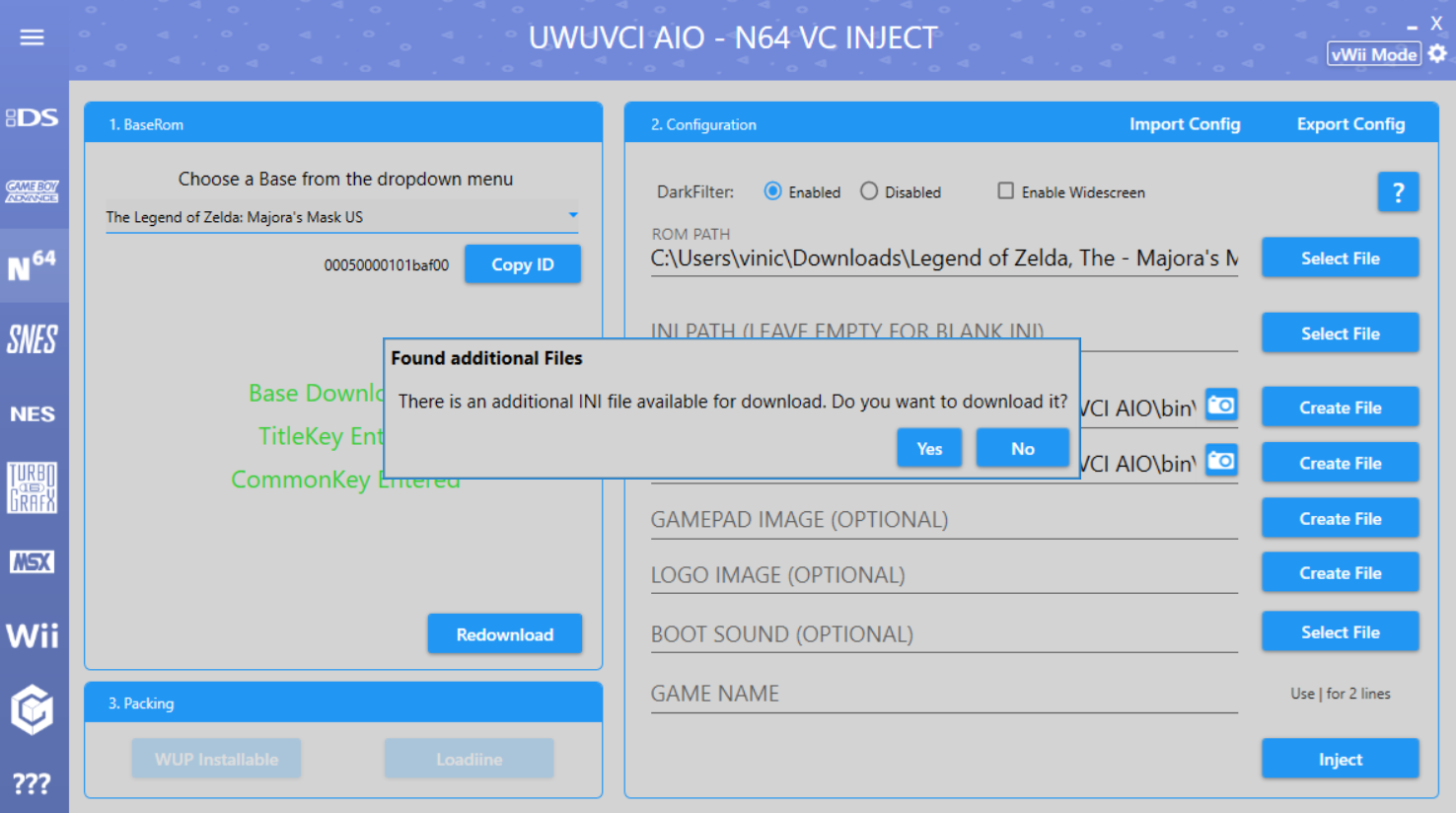The image size is (1456, 813).
Task: Select Disabled for DarkFilter
Action: 869,191
